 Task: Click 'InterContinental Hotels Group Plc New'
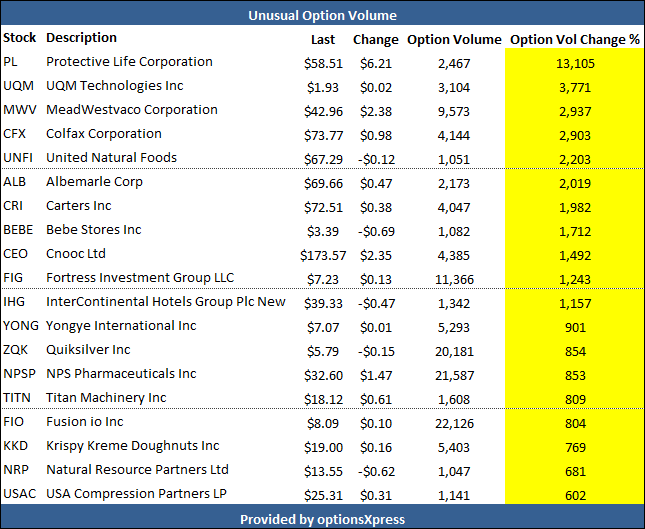(x=166, y=302)
